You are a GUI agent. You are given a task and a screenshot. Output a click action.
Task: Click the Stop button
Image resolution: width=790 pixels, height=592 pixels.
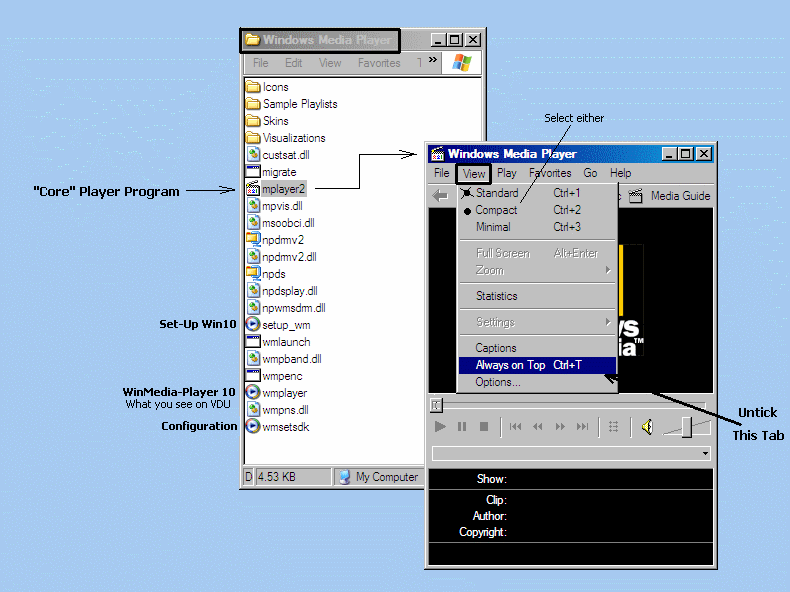click(x=484, y=427)
